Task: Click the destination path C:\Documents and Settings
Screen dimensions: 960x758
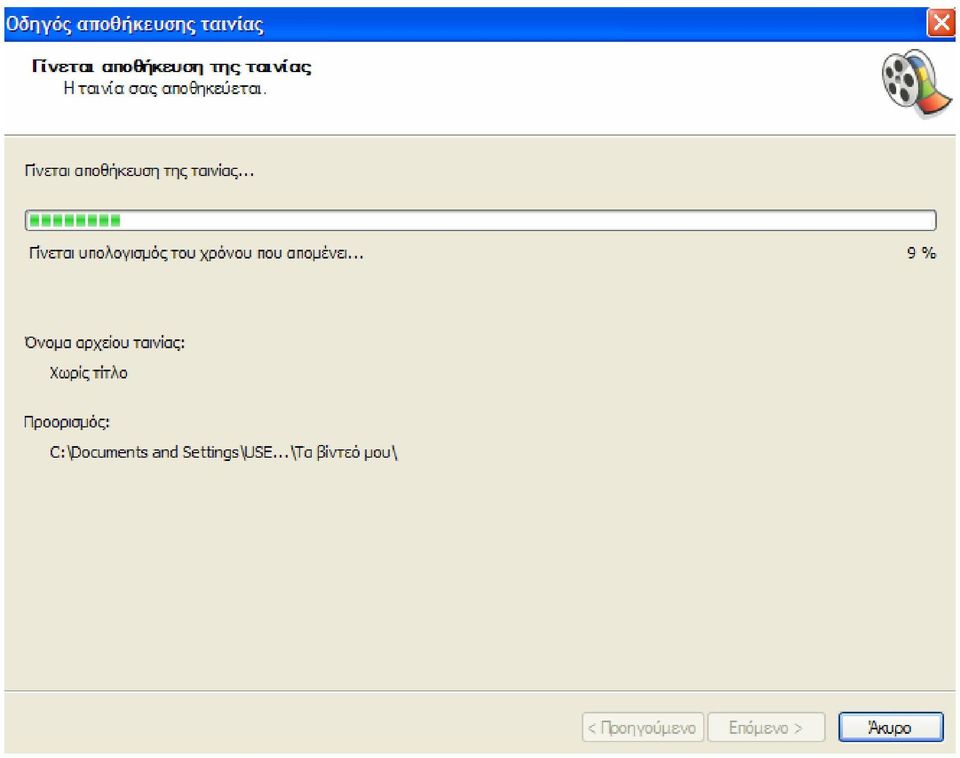Action: (x=223, y=452)
